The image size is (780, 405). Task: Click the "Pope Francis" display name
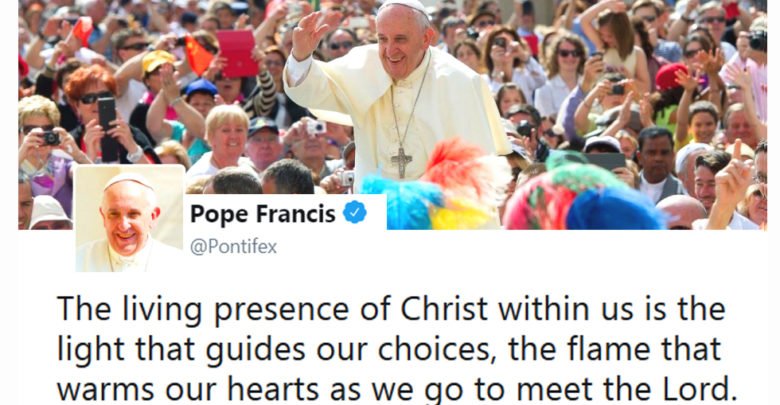pos(263,214)
